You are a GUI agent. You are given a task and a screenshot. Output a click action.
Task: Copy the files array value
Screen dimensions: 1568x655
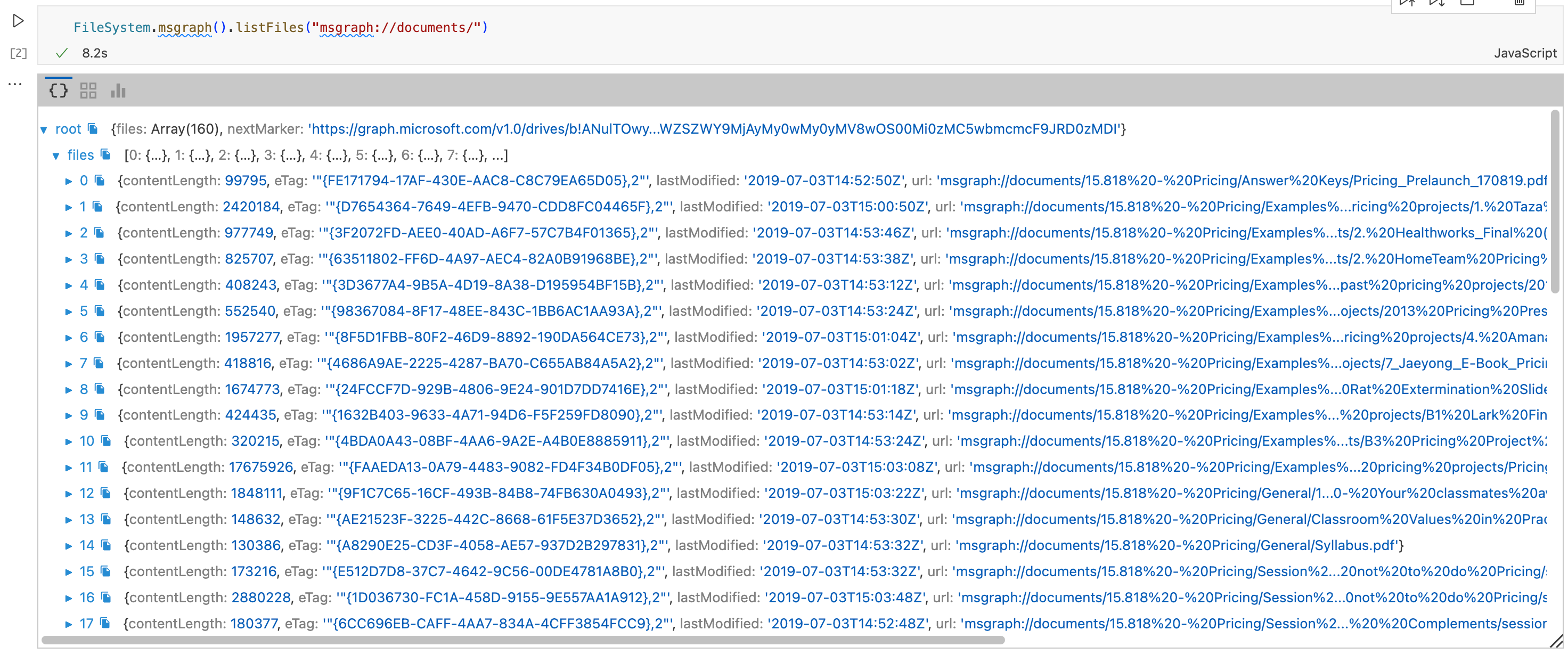pyautogui.click(x=106, y=154)
